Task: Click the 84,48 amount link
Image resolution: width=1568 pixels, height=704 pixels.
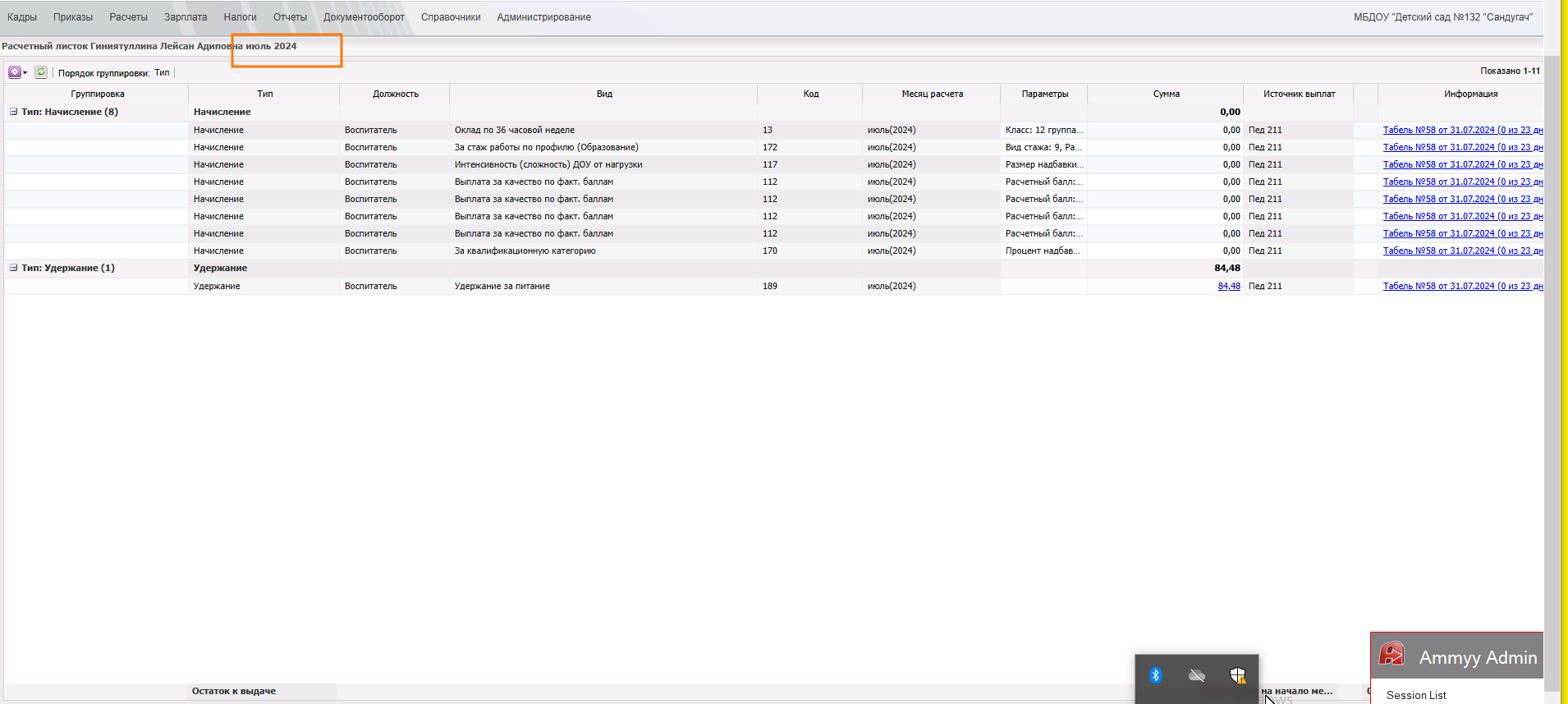Action: 1229,286
